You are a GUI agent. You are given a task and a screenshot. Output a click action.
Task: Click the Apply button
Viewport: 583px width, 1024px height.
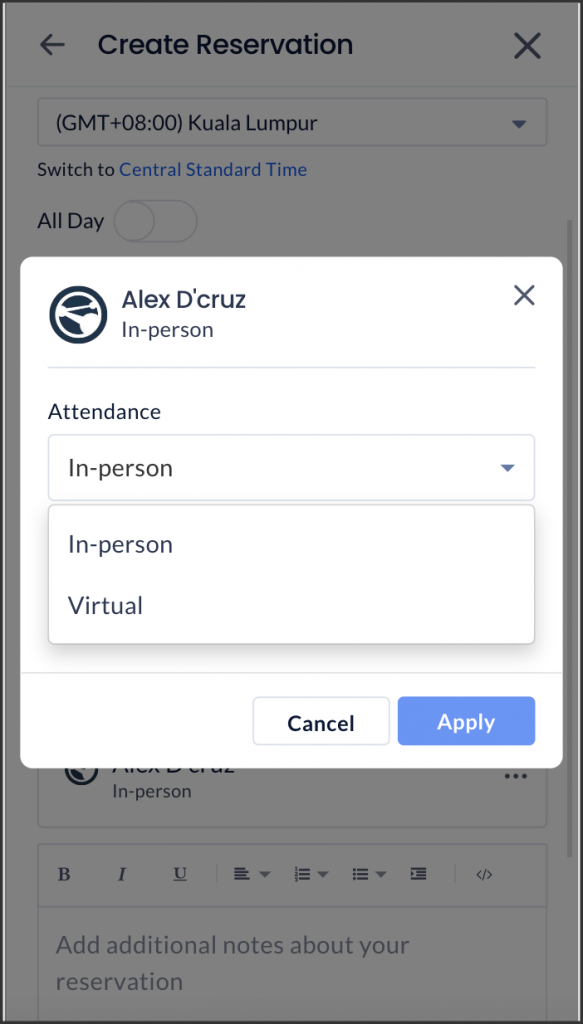tap(466, 721)
